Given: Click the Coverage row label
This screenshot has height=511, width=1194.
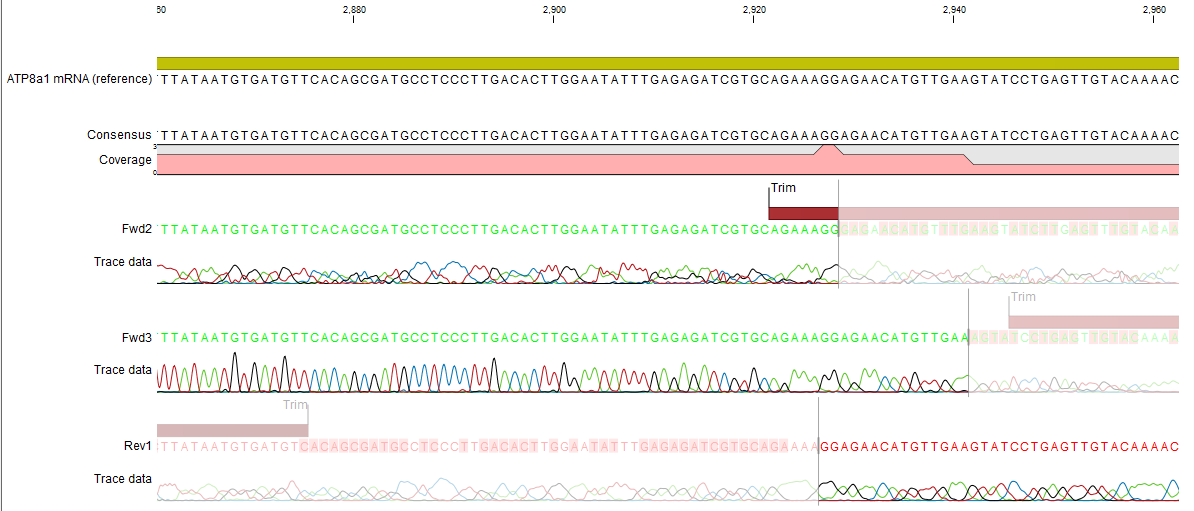Looking at the screenshot, I should point(125,160).
